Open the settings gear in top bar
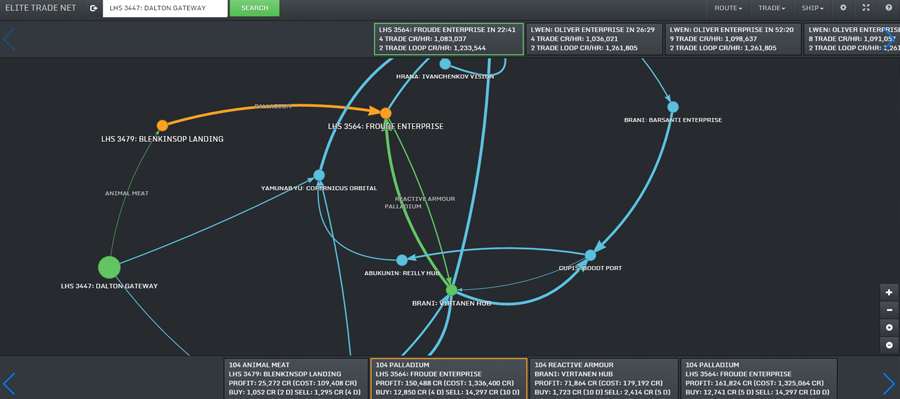The width and height of the screenshot is (900, 399). point(843,8)
